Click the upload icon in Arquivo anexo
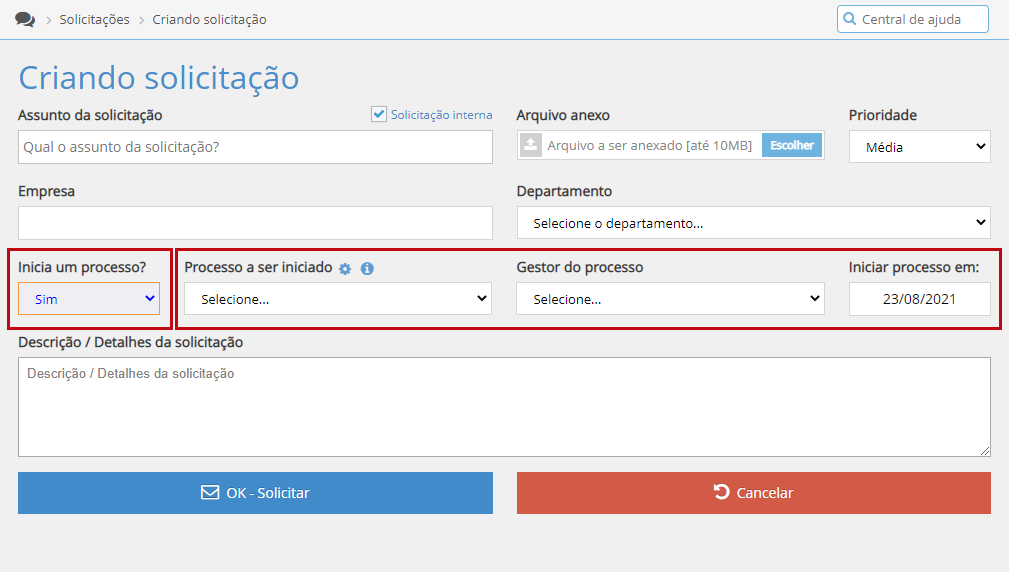The width and height of the screenshot is (1009, 572). click(530, 146)
